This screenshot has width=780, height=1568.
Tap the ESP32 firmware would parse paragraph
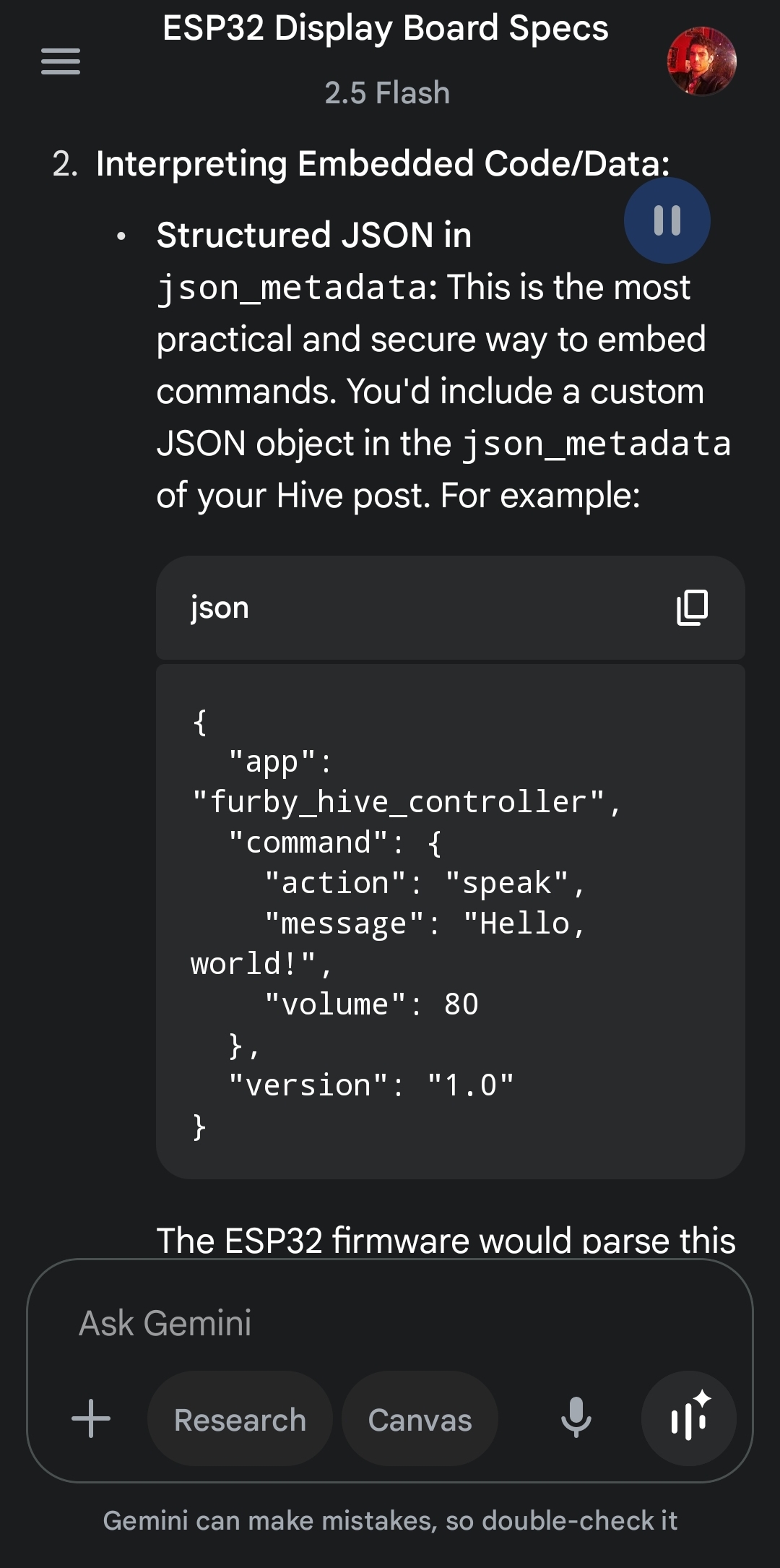pos(446,1240)
